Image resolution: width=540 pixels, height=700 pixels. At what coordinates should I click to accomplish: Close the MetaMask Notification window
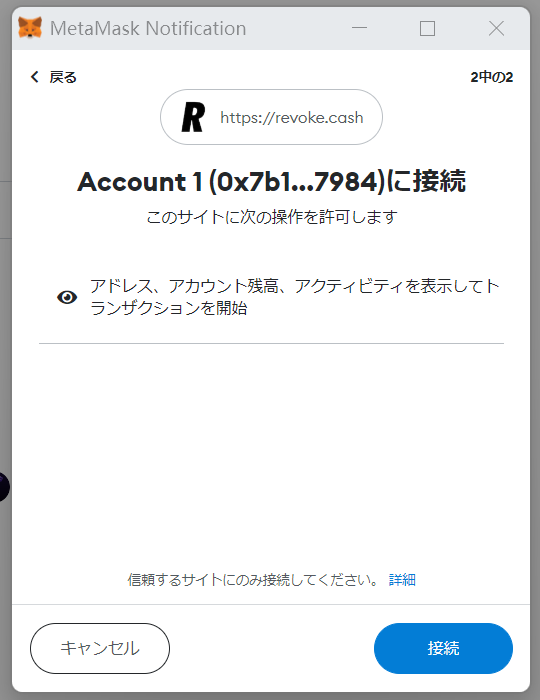[x=496, y=29]
